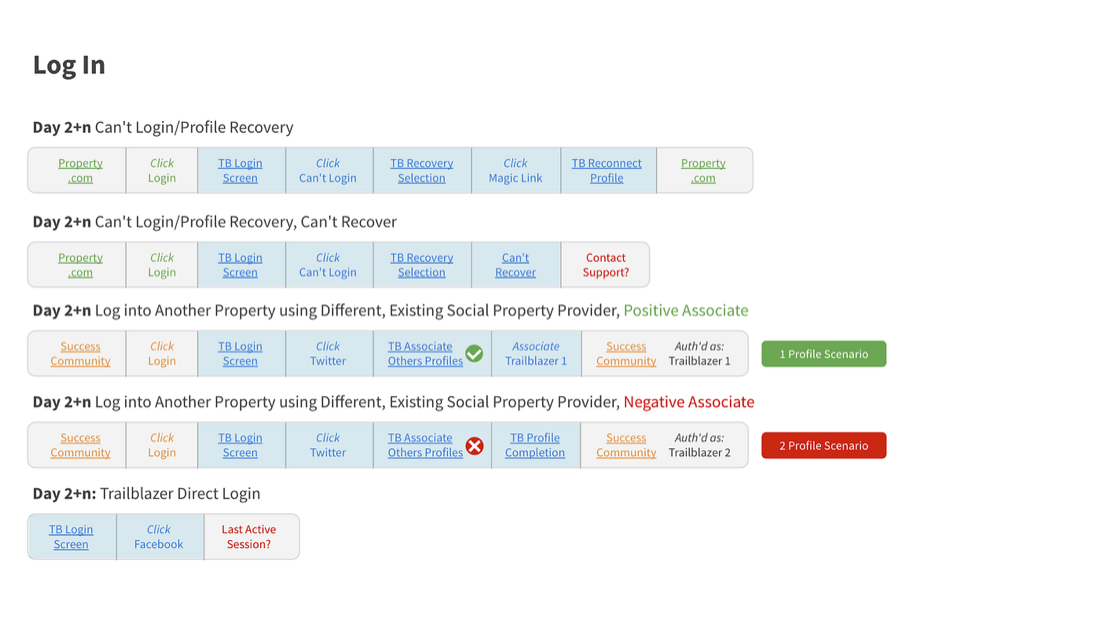Open TB Recovery Selection in first row
Screen dimensions: 1100x619
pos(421,171)
